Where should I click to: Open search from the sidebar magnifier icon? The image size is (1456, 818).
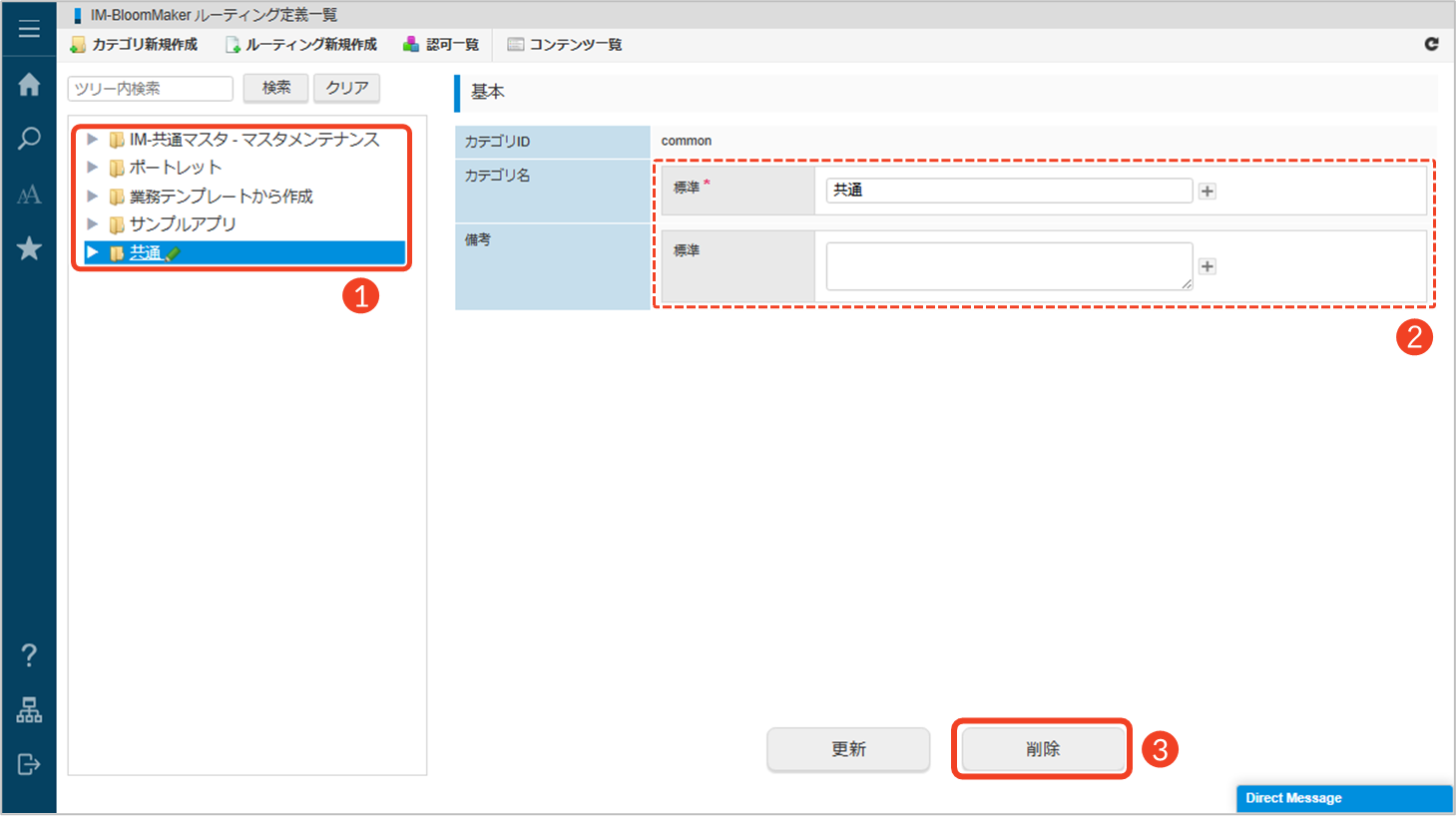(x=29, y=139)
